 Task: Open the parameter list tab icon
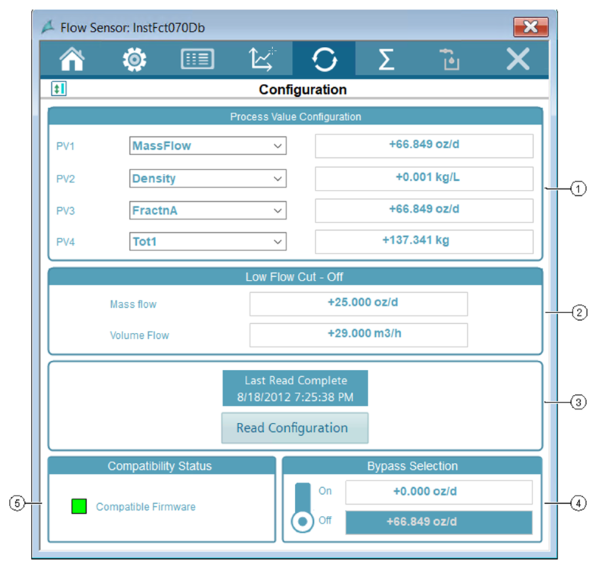(x=198, y=59)
